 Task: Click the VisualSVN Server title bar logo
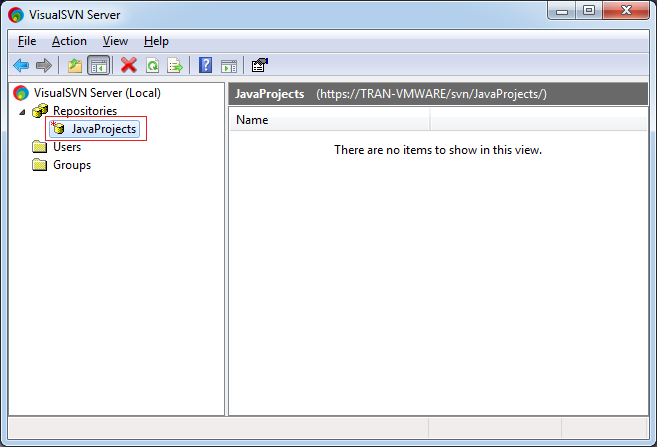(x=16, y=15)
